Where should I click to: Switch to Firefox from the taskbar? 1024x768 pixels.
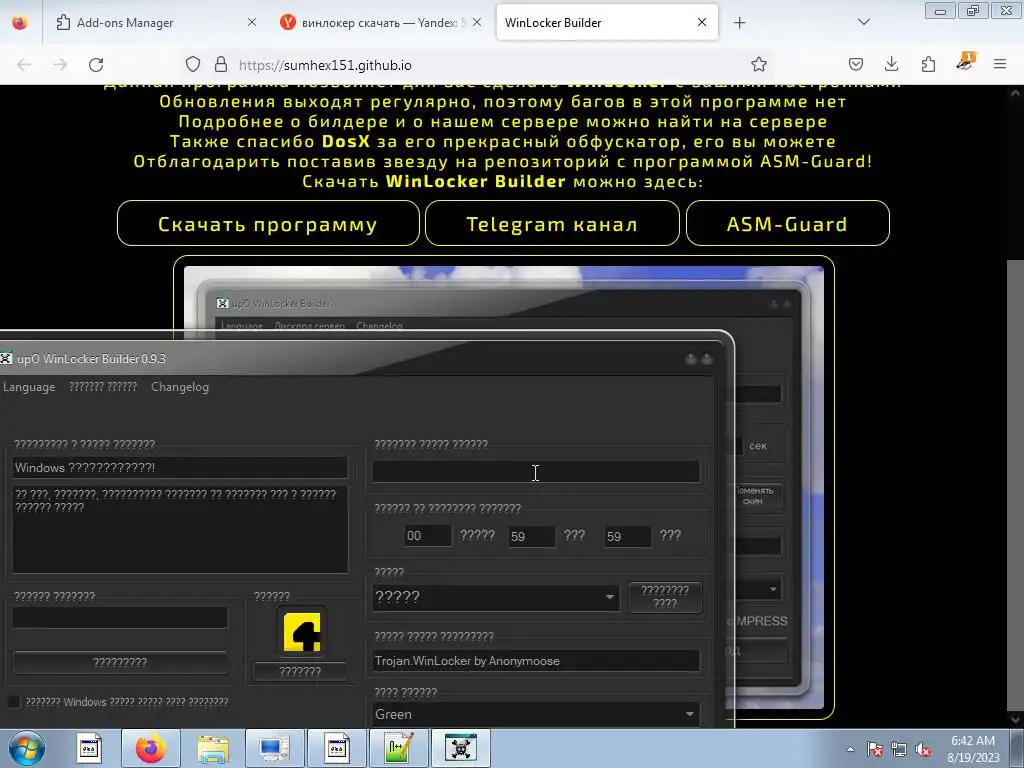pyautogui.click(x=151, y=748)
